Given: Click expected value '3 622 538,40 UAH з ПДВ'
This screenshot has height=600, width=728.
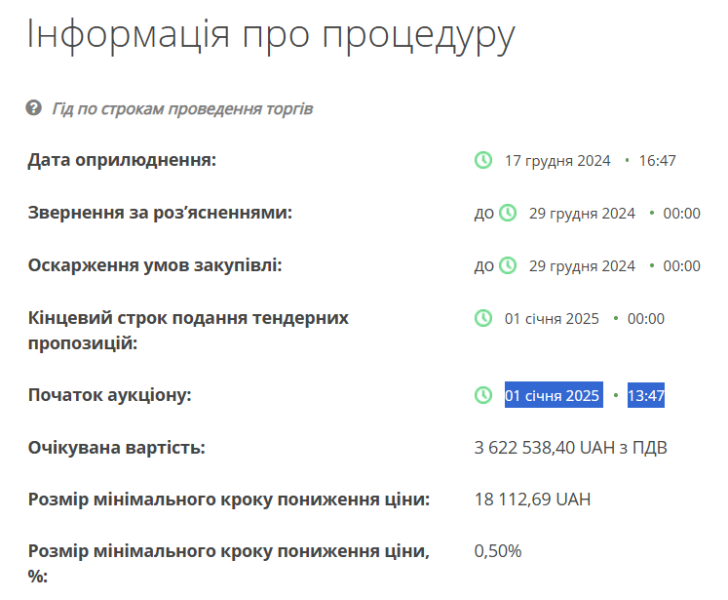Looking at the screenshot, I should click(x=570, y=447).
